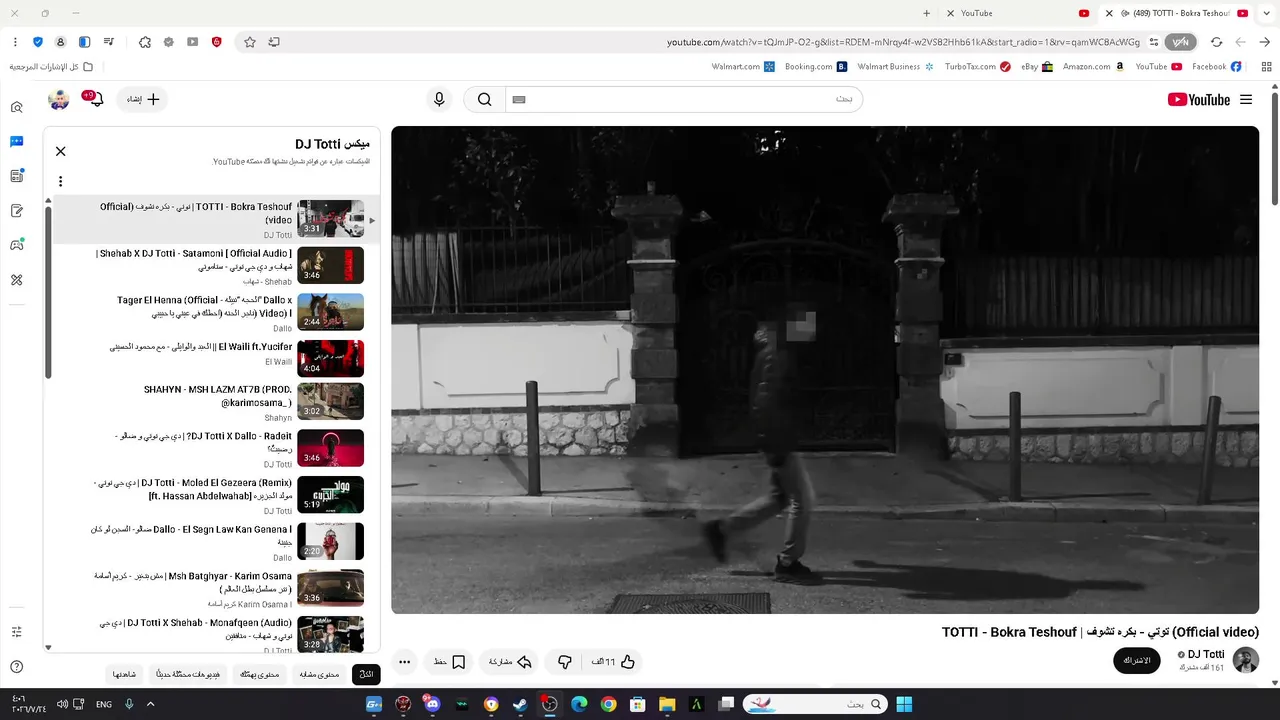This screenshot has width=1280, height=720.
Task: Toggle the VPN badge in the address bar
Action: 1181,42
